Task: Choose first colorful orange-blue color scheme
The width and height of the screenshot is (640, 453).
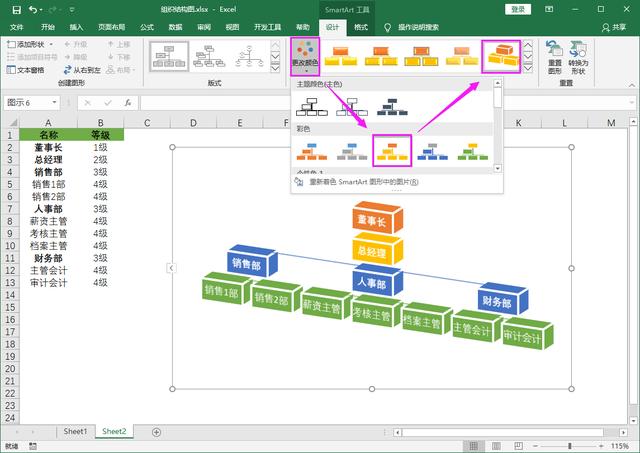Action: (311, 151)
